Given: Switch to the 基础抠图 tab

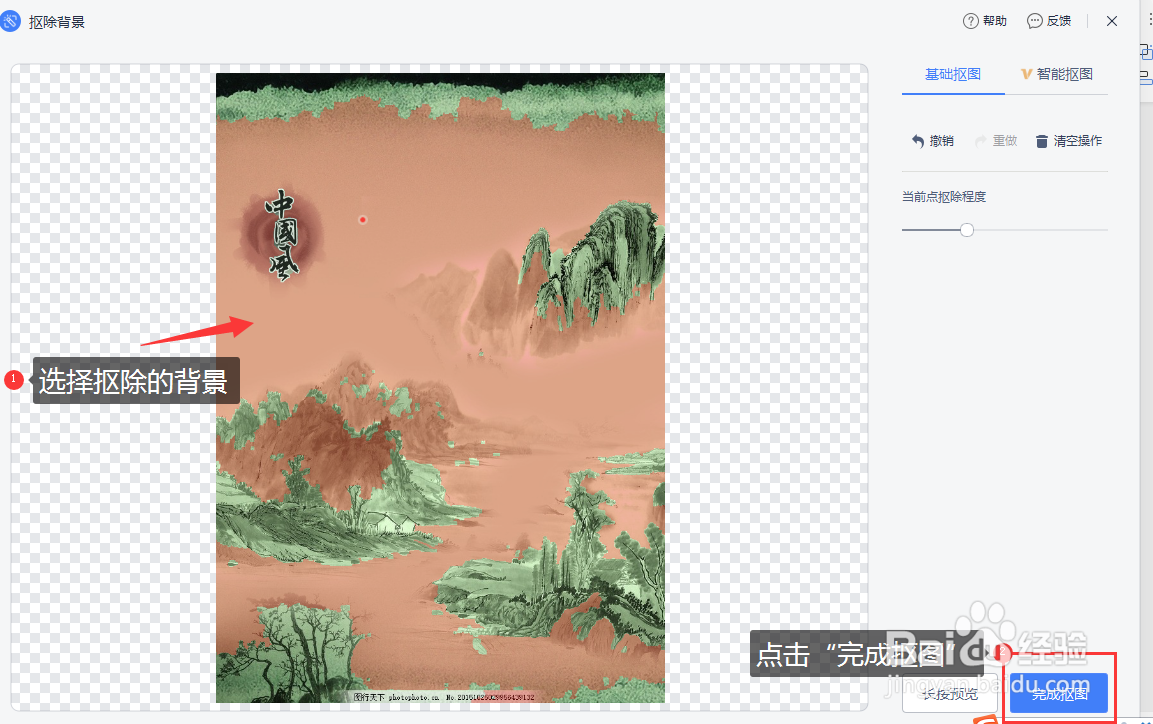Looking at the screenshot, I should (952, 74).
